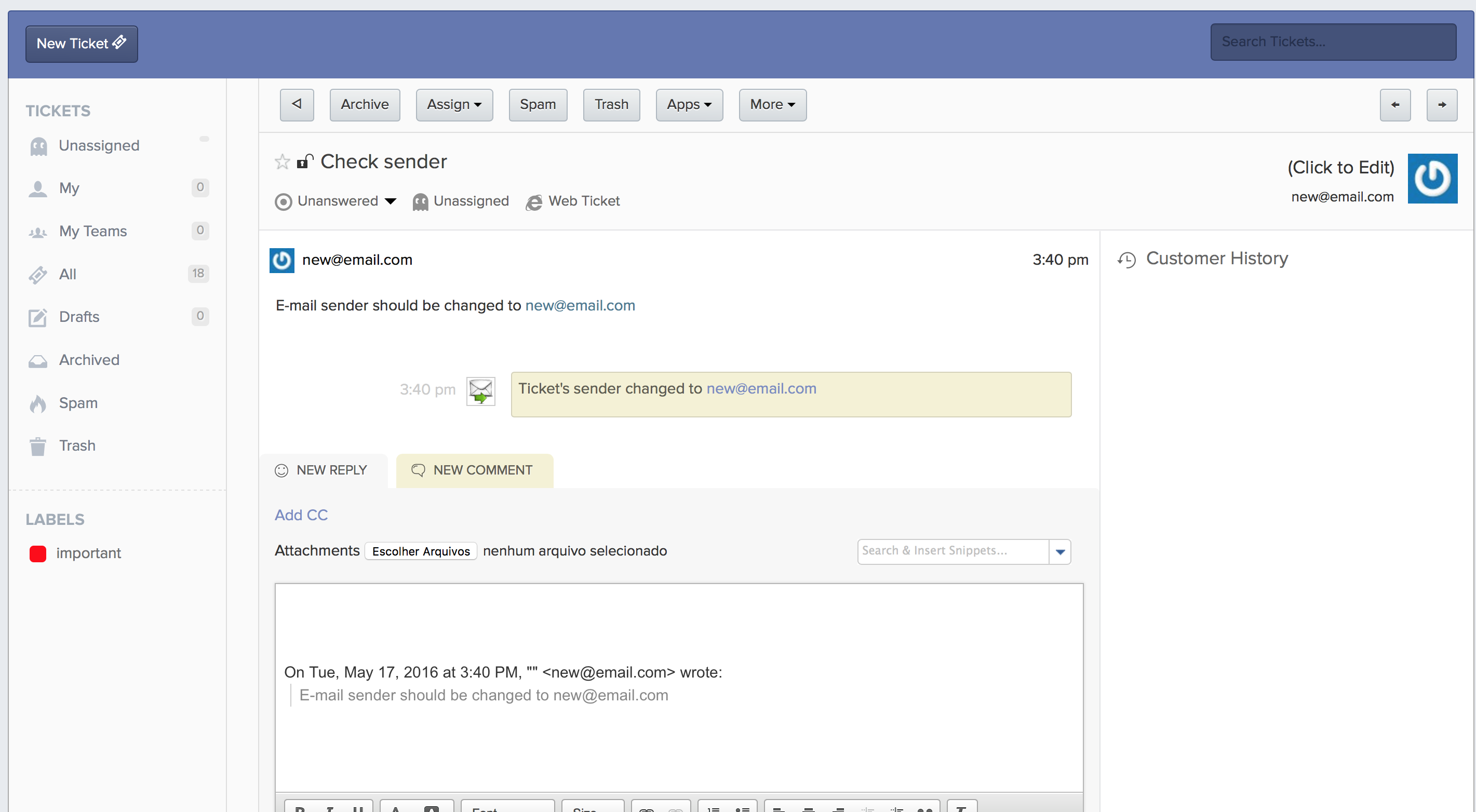The height and width of the screenshot is (812, 1476).
Task: Expand the Assign dropdown
Action: (454, 105)
